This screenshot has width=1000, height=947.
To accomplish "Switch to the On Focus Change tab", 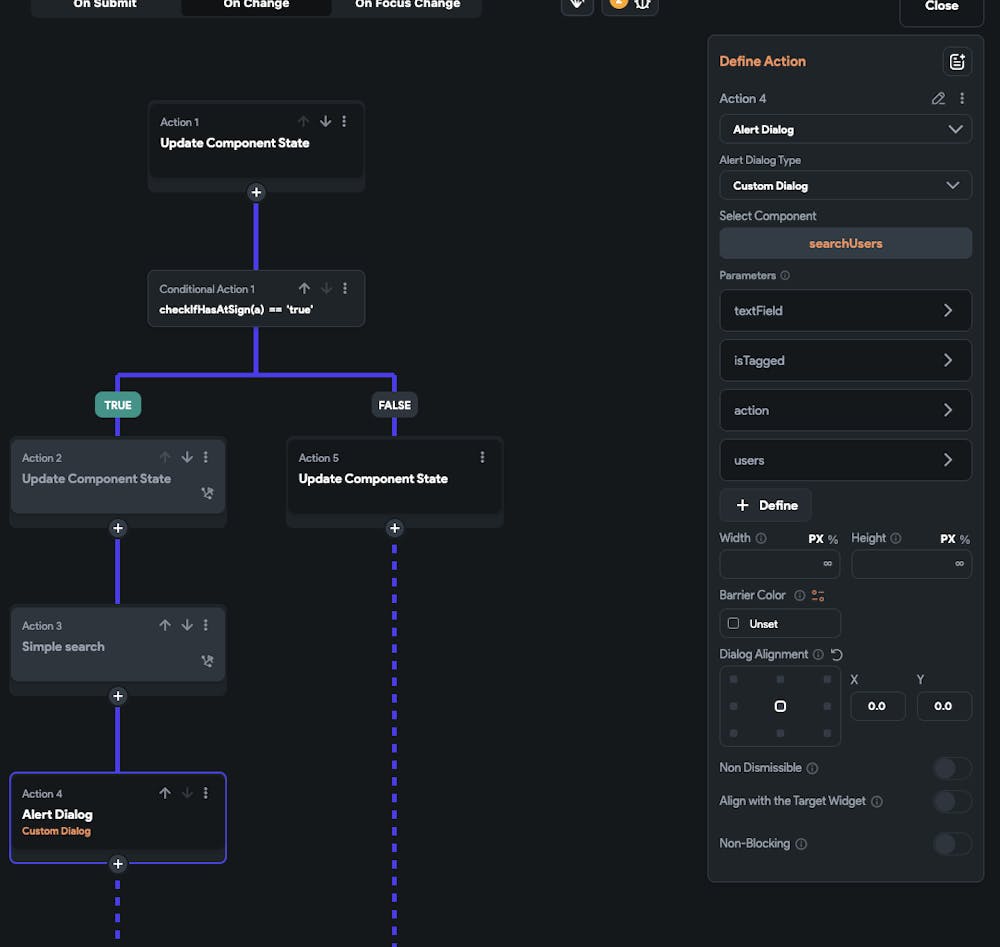I will point(407,5).
